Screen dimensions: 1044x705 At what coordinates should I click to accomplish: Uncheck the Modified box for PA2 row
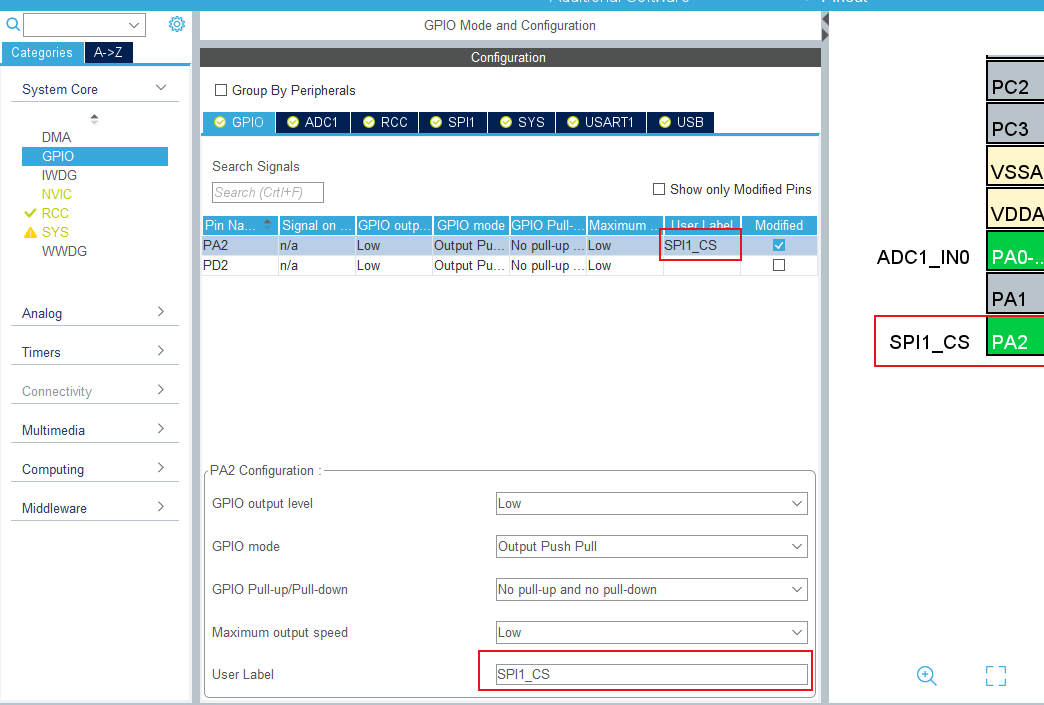pyautogui.click(x=779, y=245)
